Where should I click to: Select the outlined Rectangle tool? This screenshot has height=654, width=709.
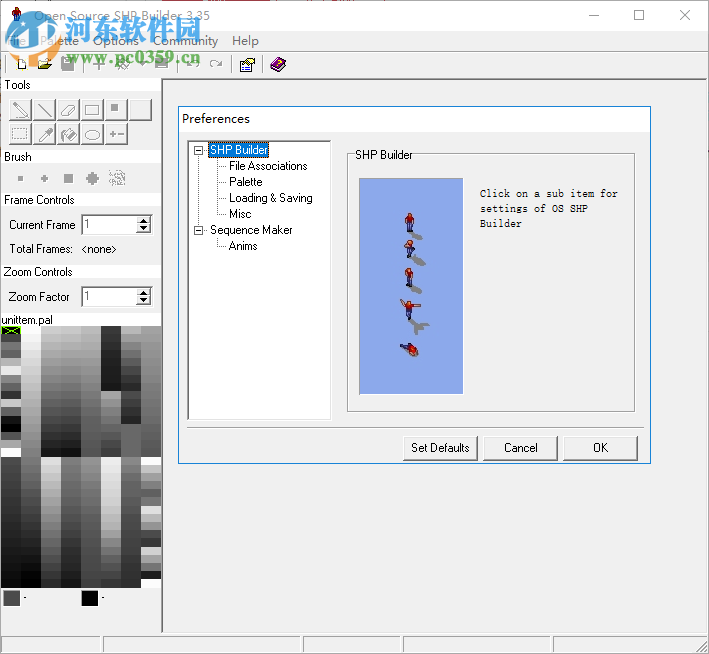tap(92, 110)
